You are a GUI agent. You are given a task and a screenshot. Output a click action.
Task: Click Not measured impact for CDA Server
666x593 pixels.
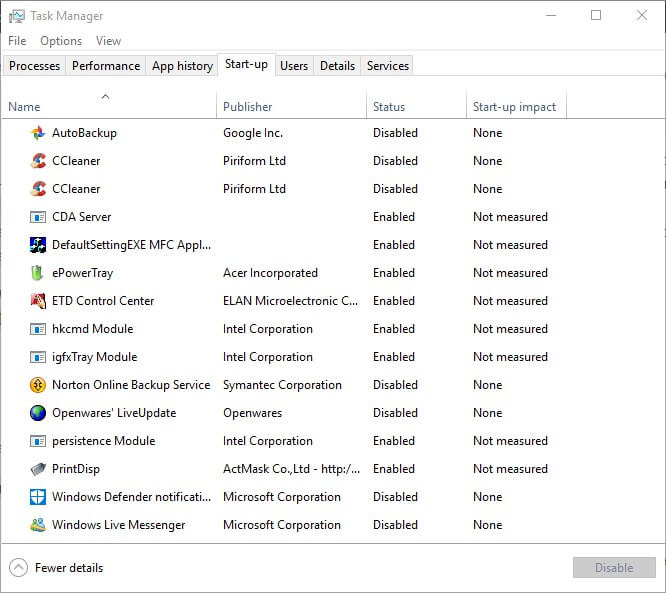(x=510, y=217)
